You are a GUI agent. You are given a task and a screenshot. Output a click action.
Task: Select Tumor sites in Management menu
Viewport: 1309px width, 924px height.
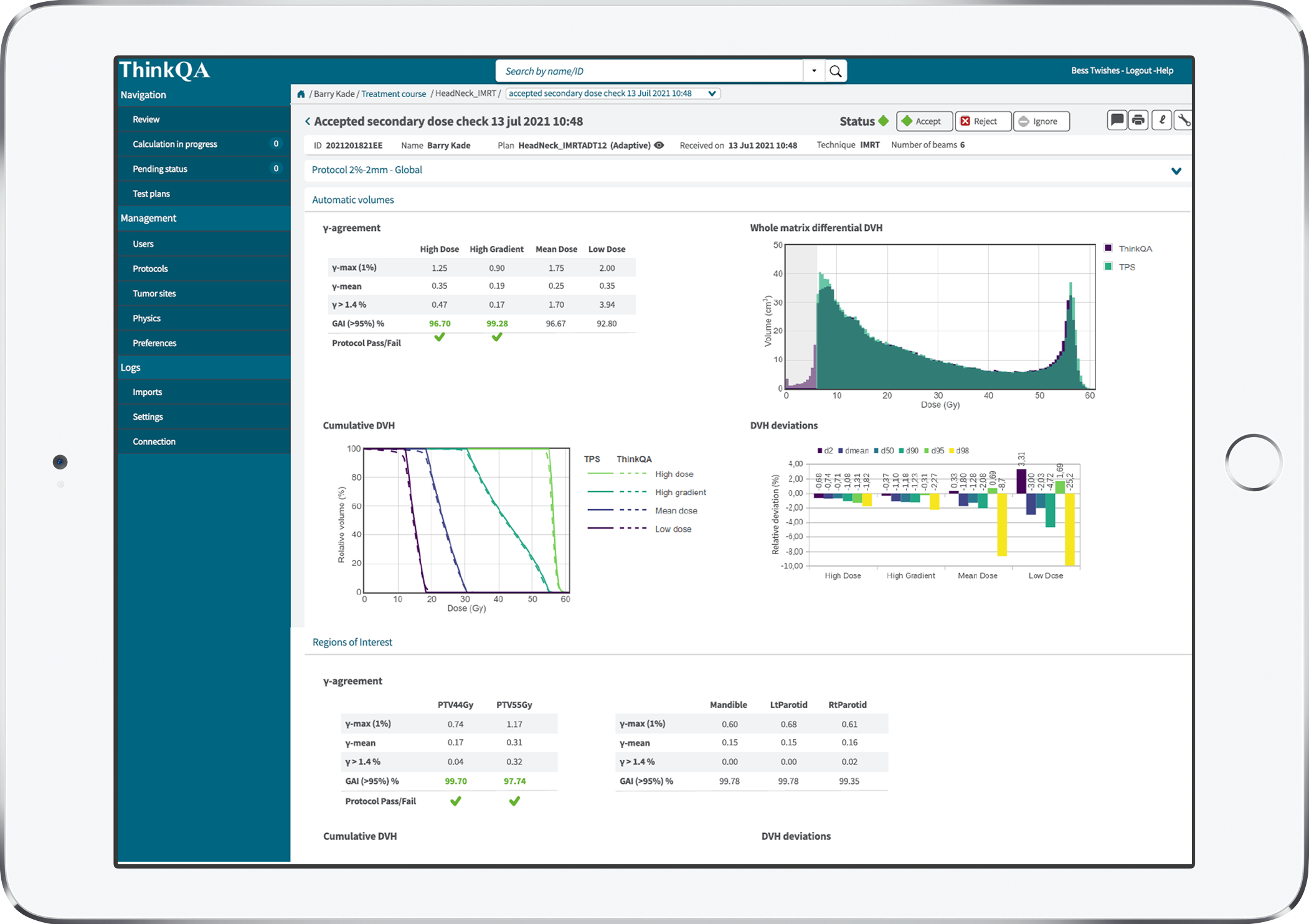coord(154,293)
